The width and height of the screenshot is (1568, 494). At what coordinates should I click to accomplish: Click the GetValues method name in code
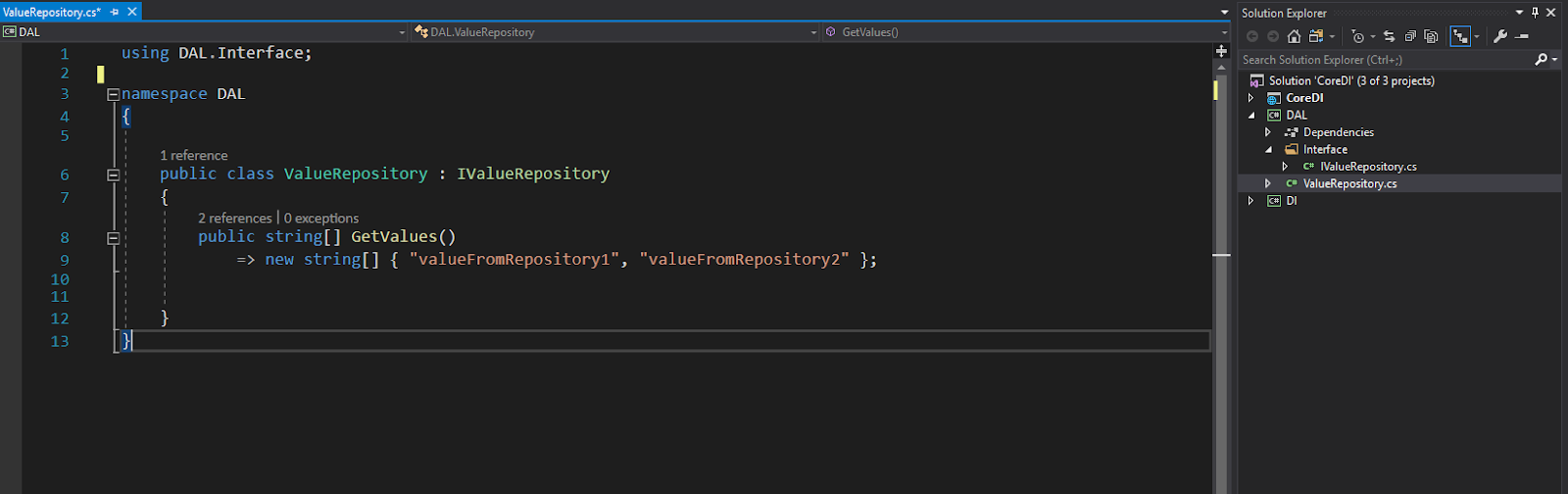point(394,236)
